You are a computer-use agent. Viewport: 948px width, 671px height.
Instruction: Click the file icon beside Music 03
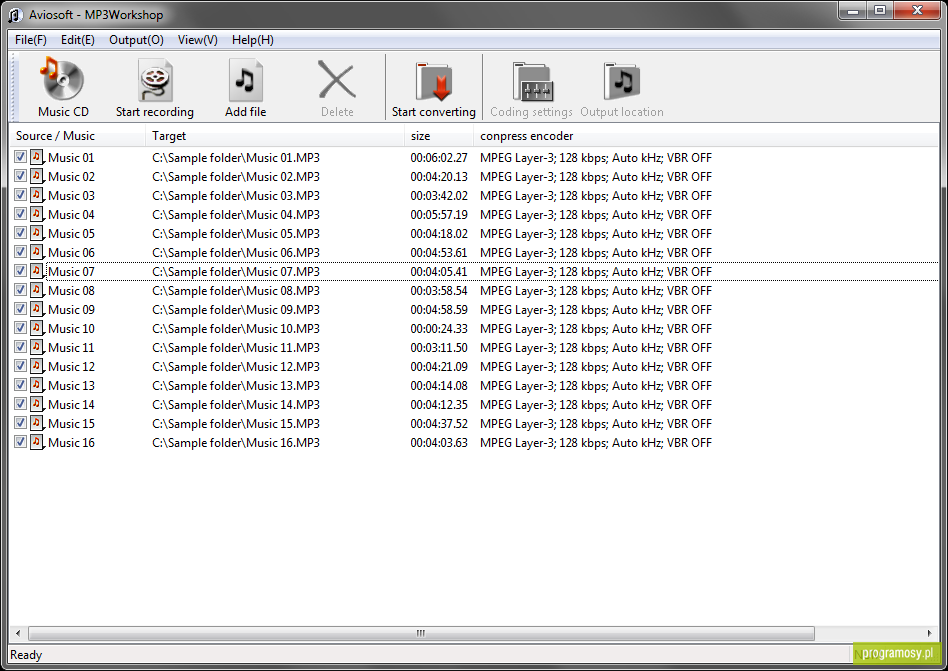click(37, 195)
